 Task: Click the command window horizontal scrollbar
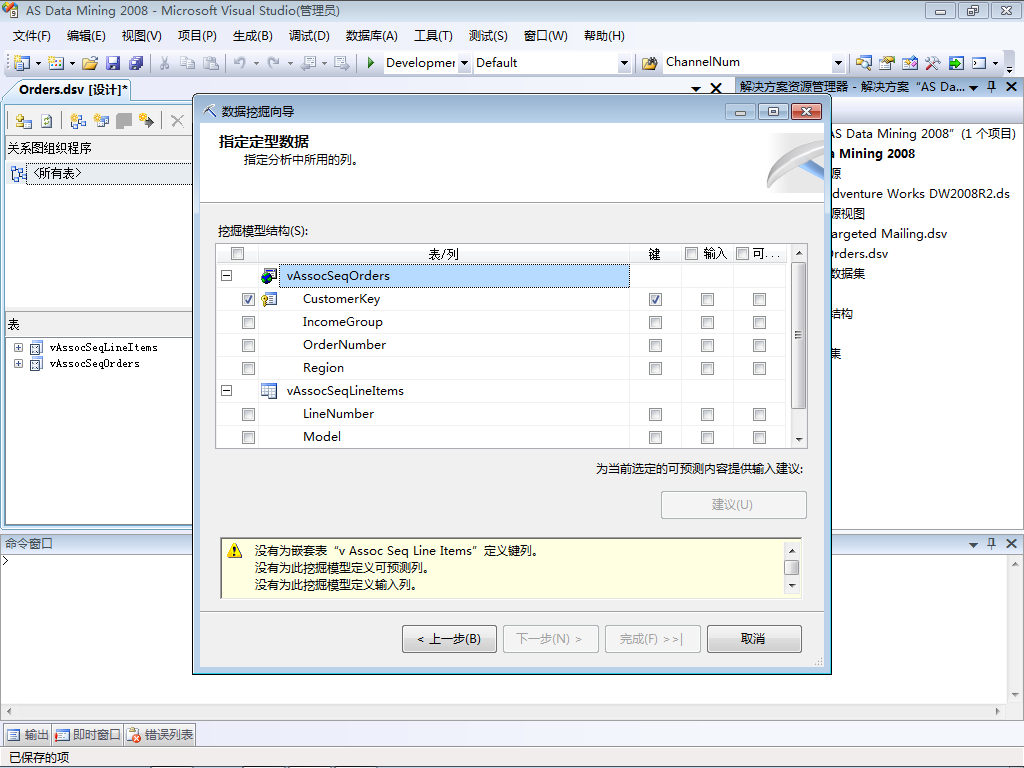(x=503, y=711)
